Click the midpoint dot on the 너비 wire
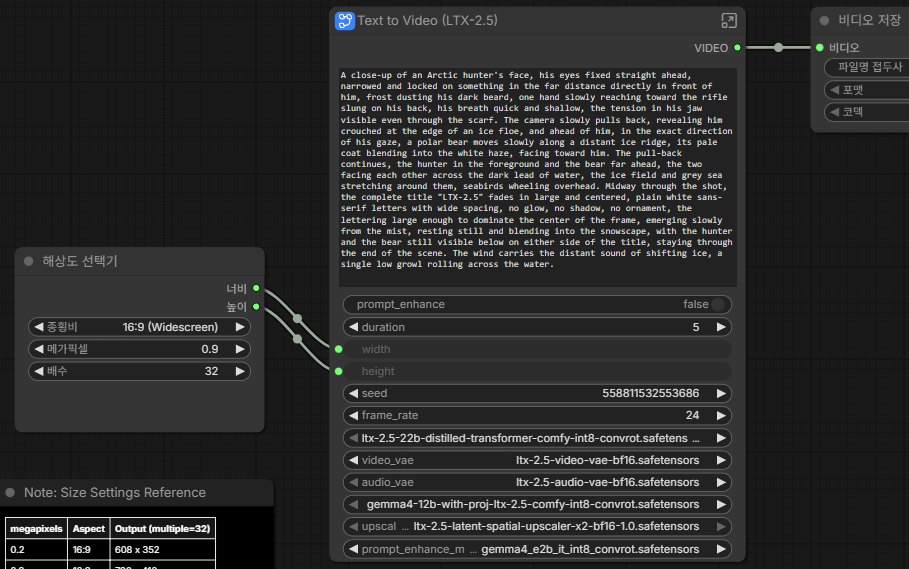The image size is (909, 569). coord(297,319)
